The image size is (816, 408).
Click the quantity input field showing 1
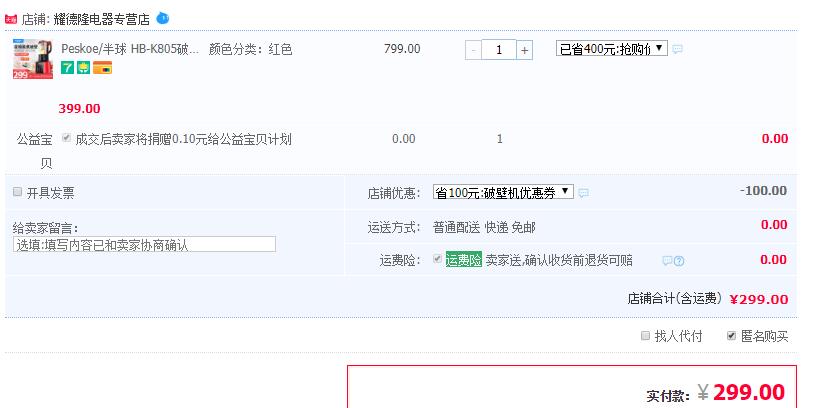click(x=499, y=49)
